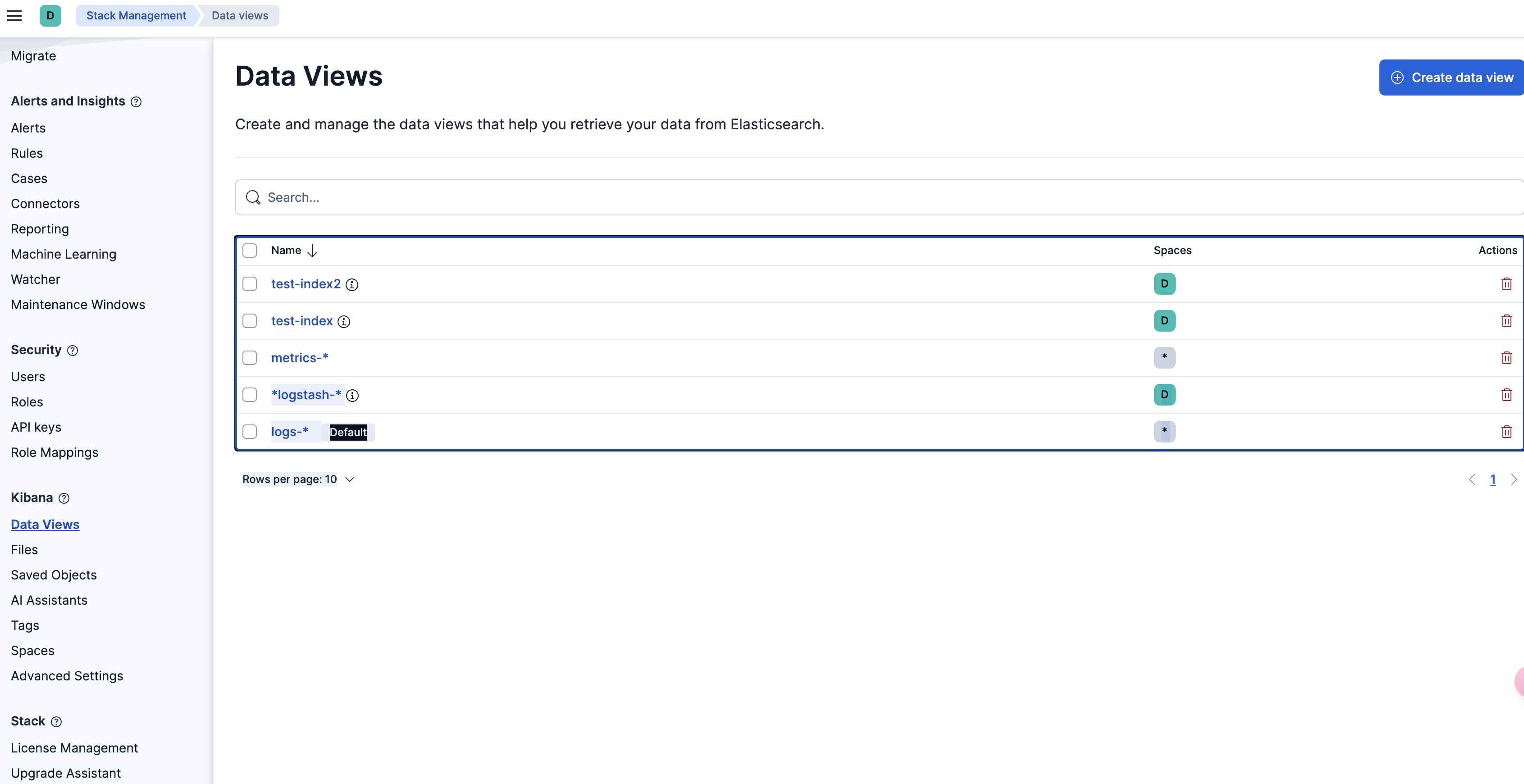The width and height of the screenshot is (1524, 784).
Task: Open Spaces under Kibana
Action: pos(32,651)
